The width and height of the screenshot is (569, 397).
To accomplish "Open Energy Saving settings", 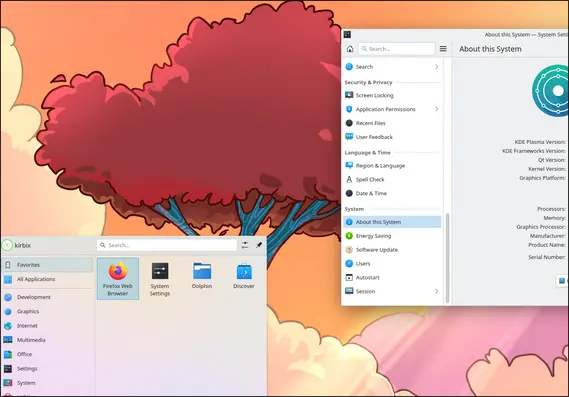I will click(392, 236).
